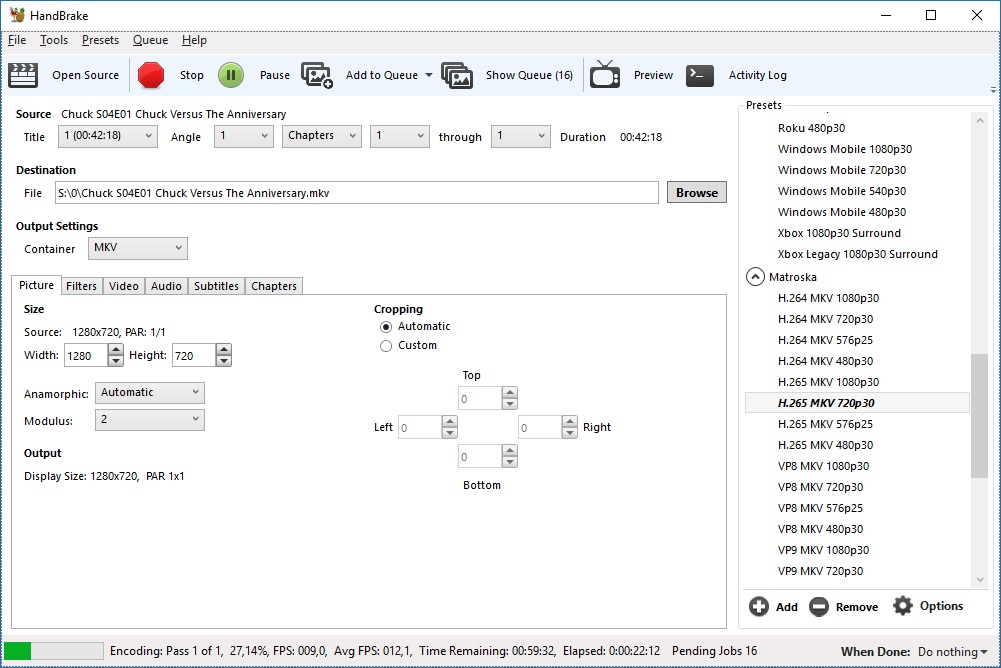Open the Activity Log terminal icon

click(700, 75)
